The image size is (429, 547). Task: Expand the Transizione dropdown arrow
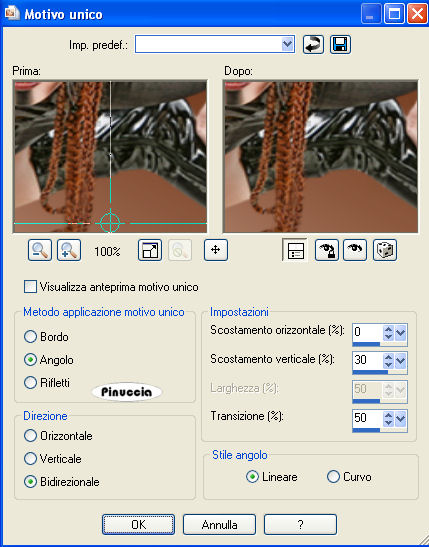400,419
